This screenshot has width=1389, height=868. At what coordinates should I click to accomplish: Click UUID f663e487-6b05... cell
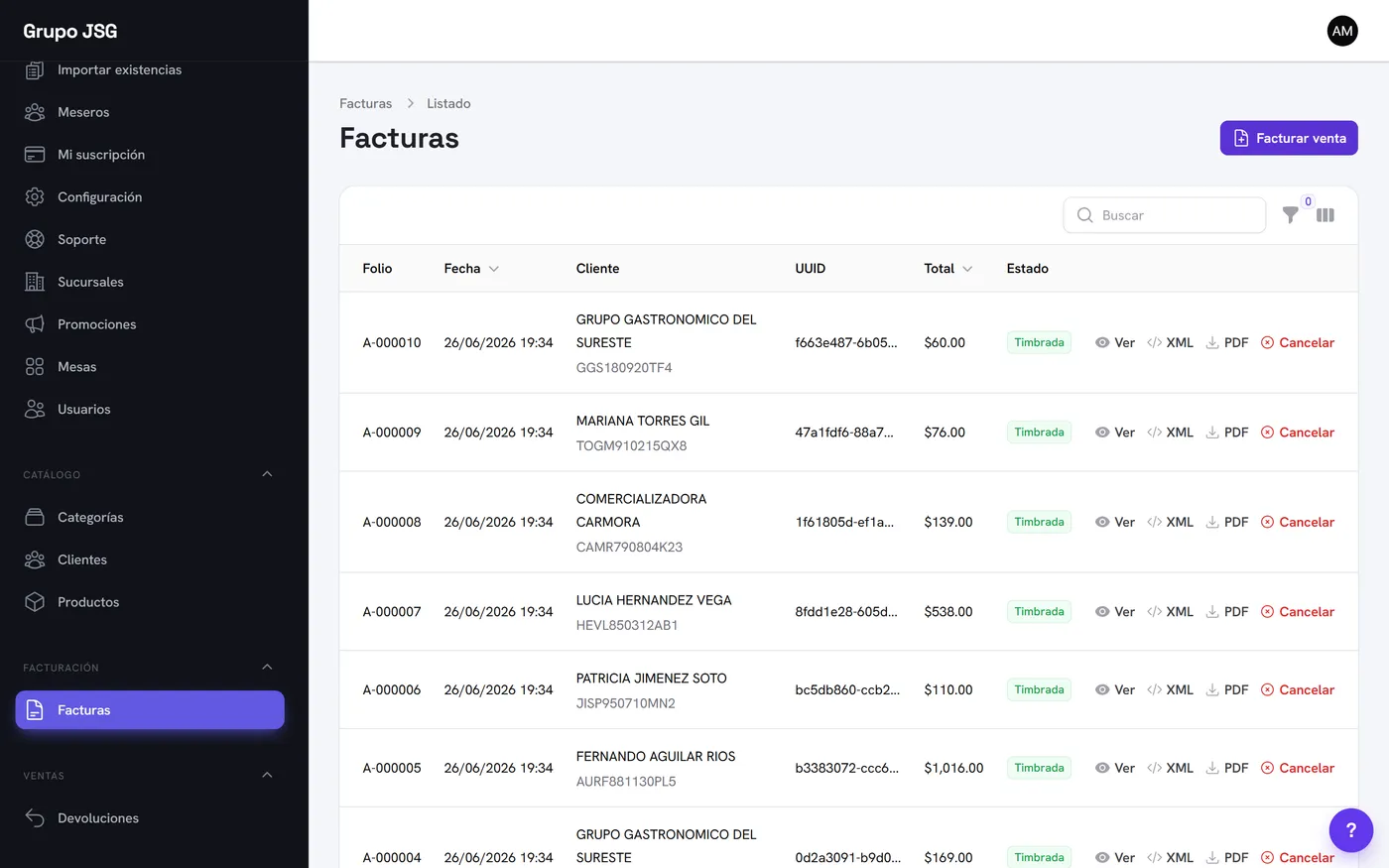[x=846, y=342]
